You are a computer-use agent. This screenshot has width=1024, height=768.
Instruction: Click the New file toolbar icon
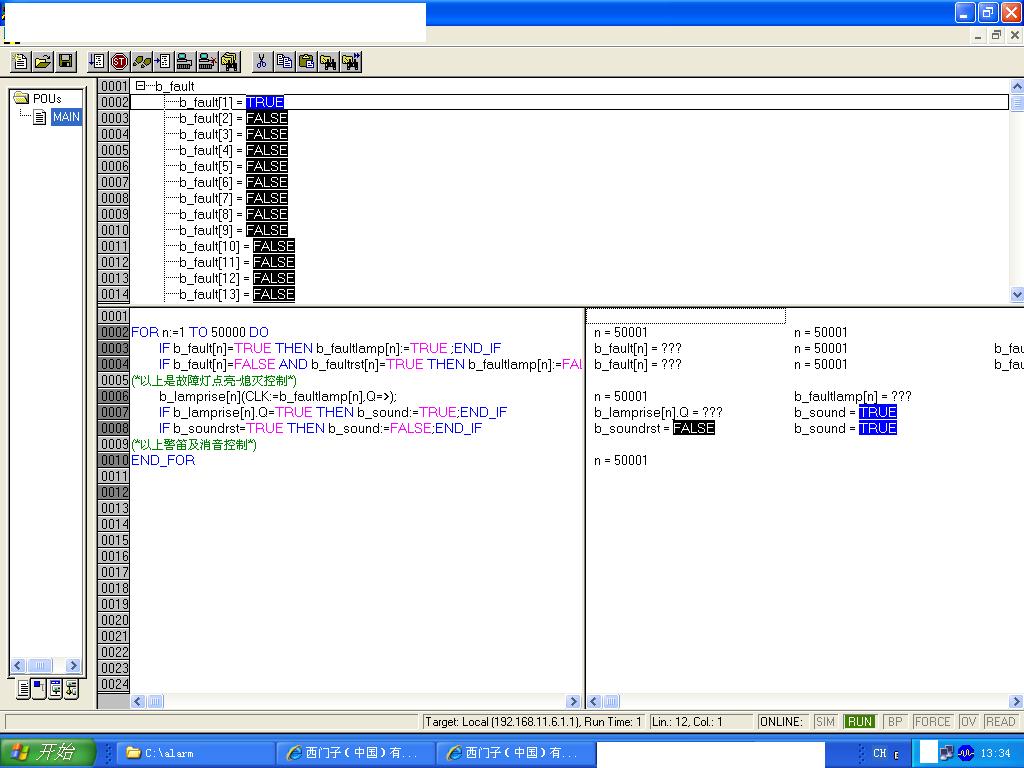click(20, 62)
